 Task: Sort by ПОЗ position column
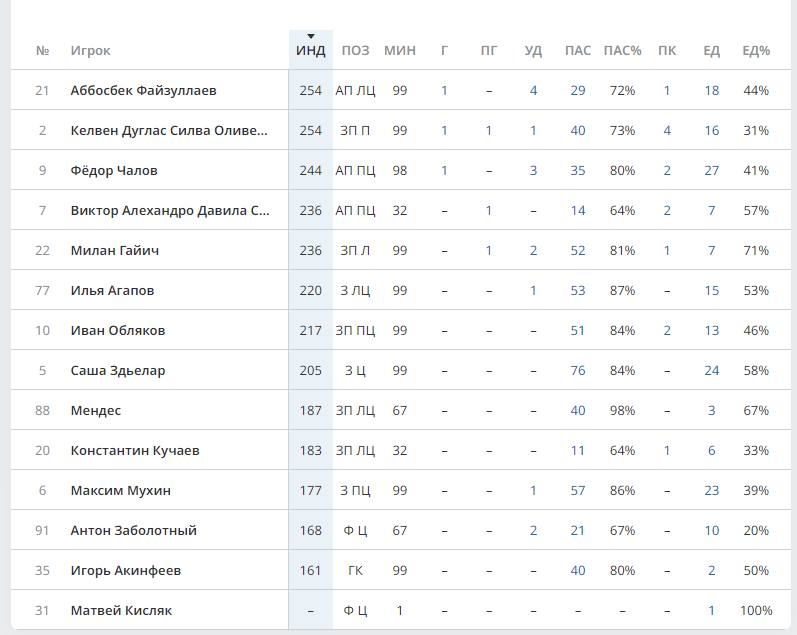355,51
